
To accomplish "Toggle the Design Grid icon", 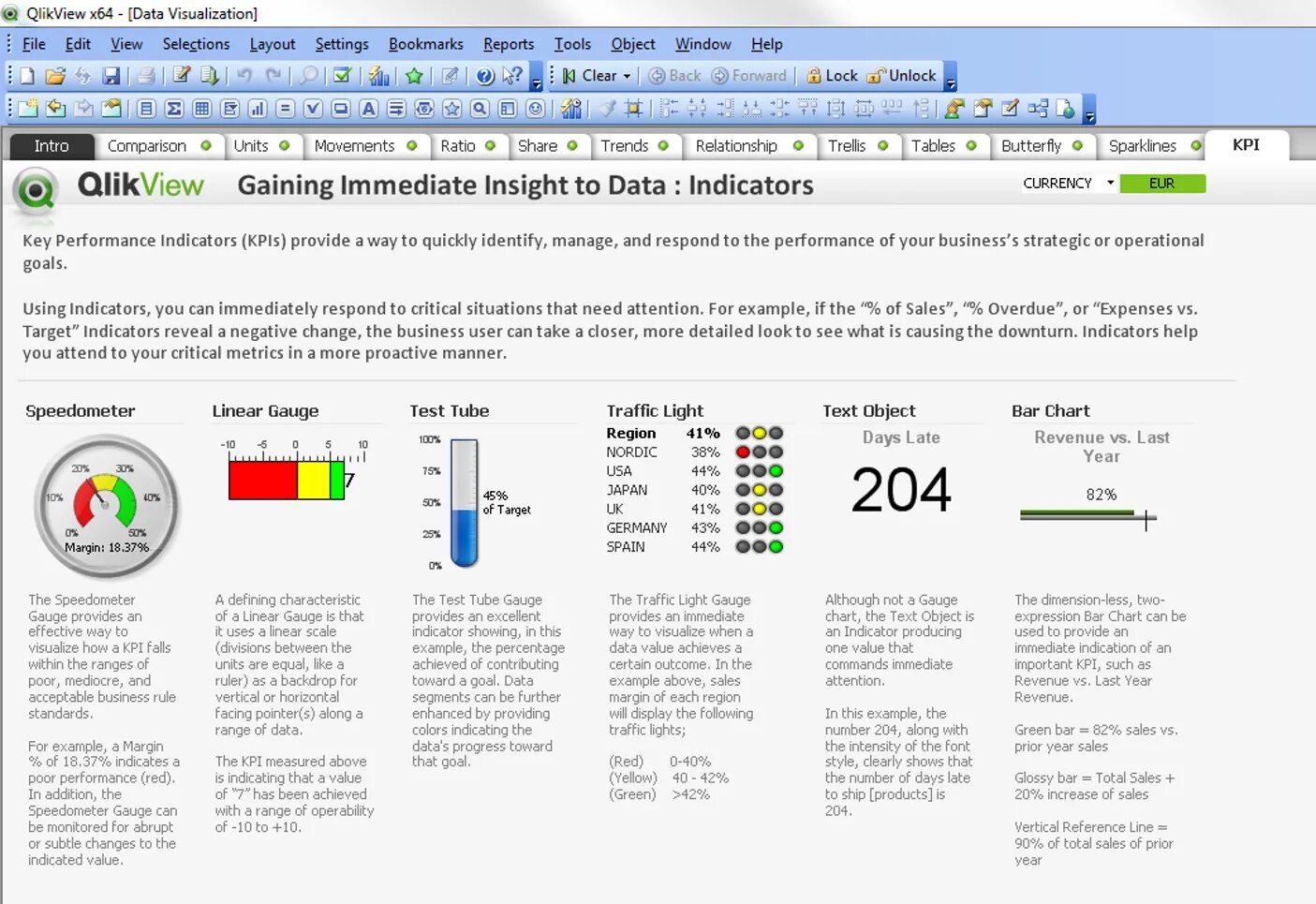I will (x=634, y=109).
